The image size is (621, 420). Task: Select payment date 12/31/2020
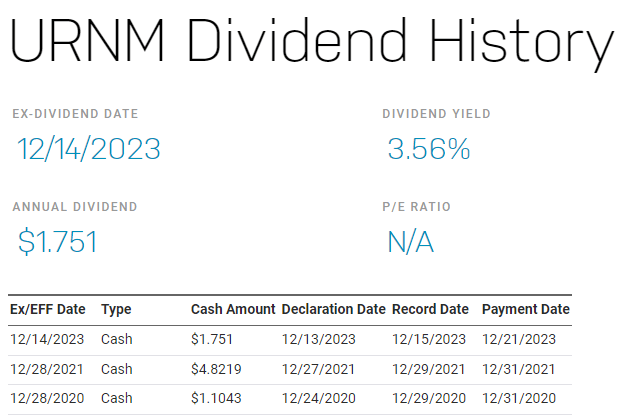(519, 399)
